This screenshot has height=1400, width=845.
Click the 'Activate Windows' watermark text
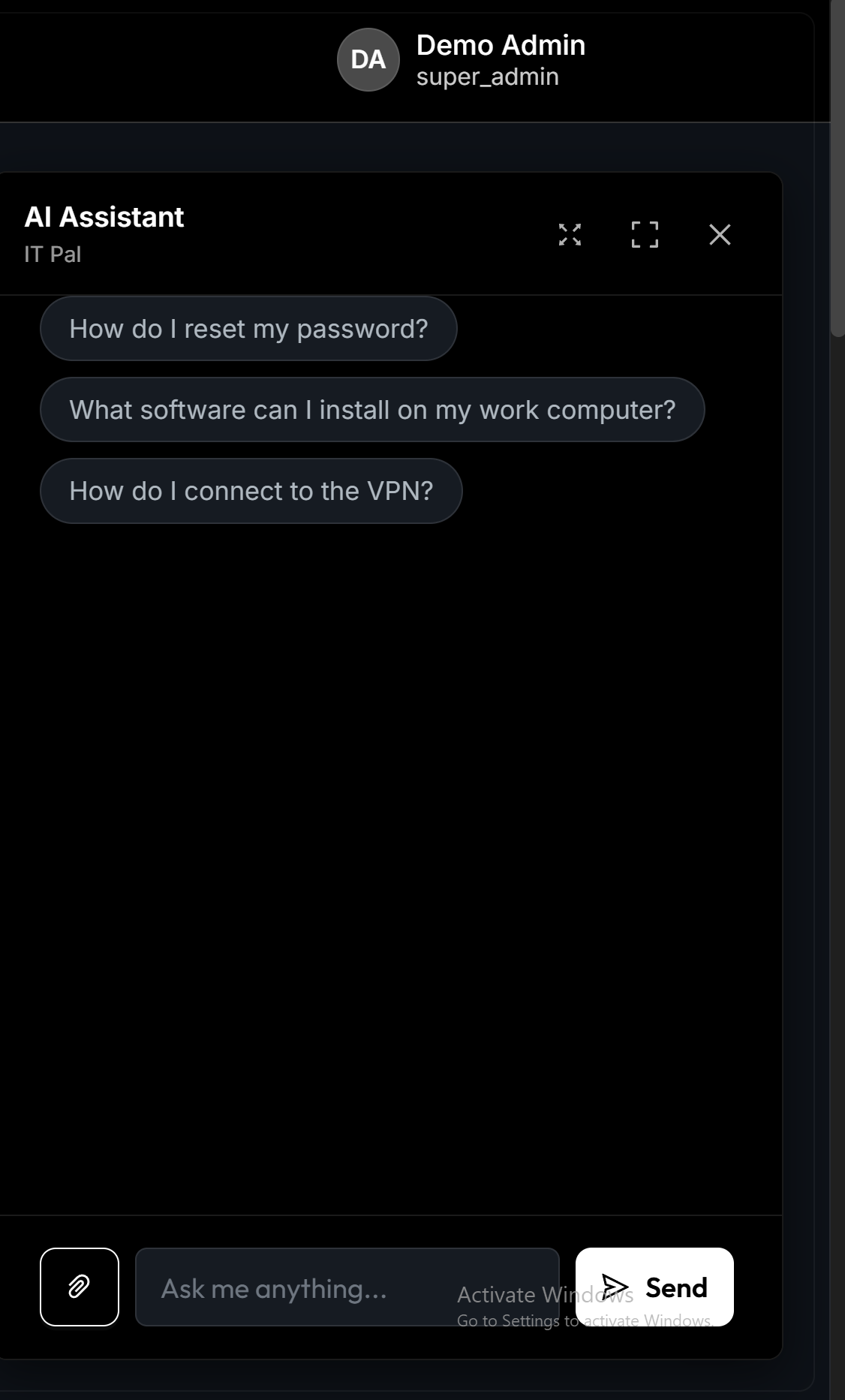(x=518, y=1295)
